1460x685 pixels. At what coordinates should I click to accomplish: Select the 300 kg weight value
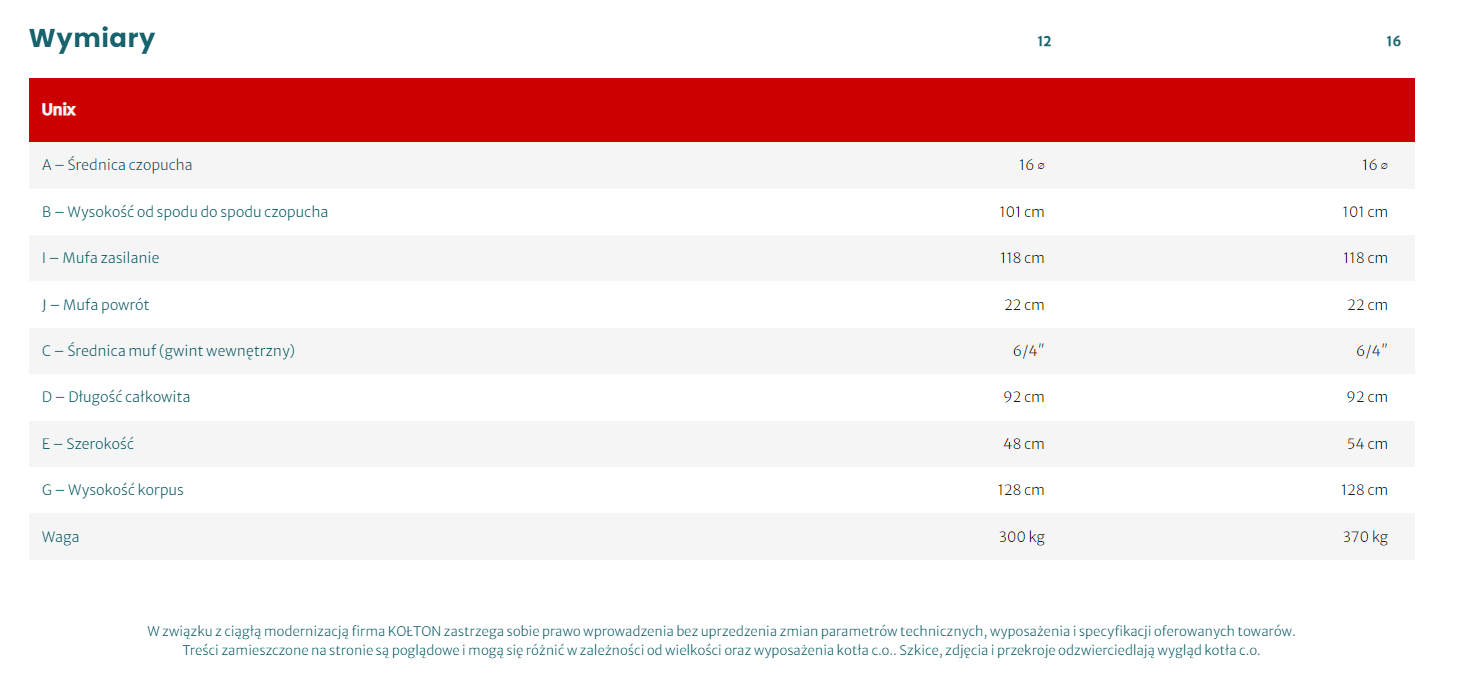click(1021, 537)
